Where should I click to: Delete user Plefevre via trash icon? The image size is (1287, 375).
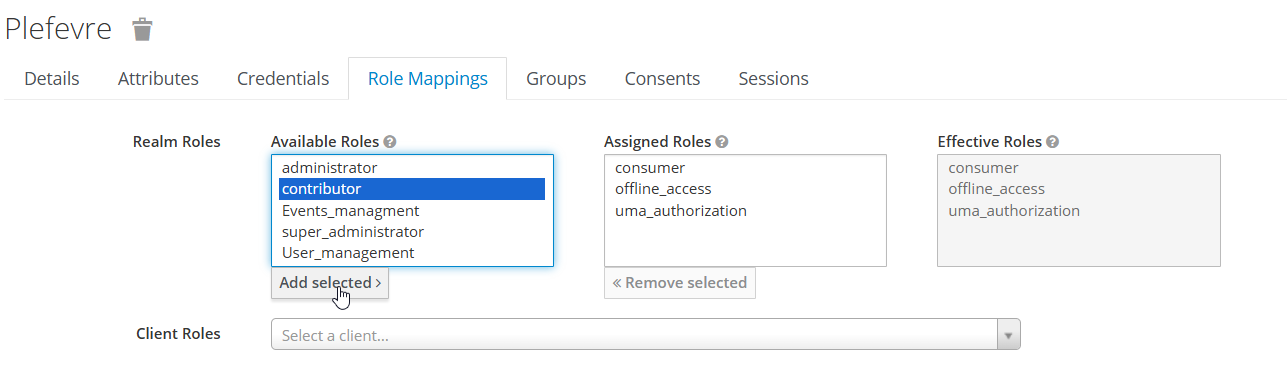coord(143,29)
